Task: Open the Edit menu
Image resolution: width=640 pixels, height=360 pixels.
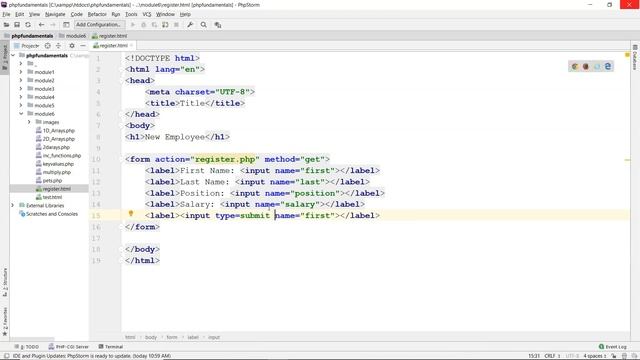Action: (x=20, y=14)
